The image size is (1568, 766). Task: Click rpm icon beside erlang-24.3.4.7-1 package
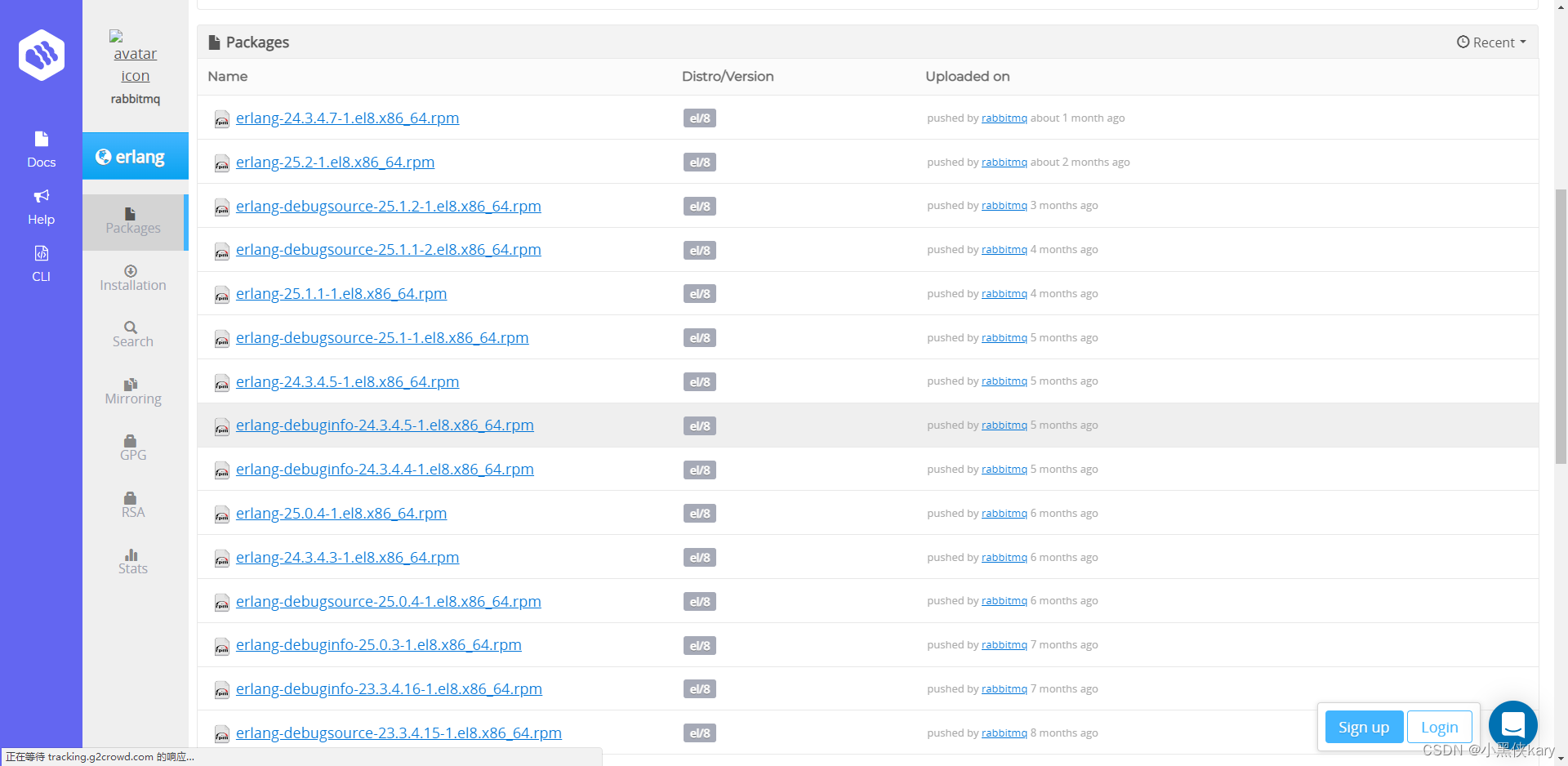point(222,119)
